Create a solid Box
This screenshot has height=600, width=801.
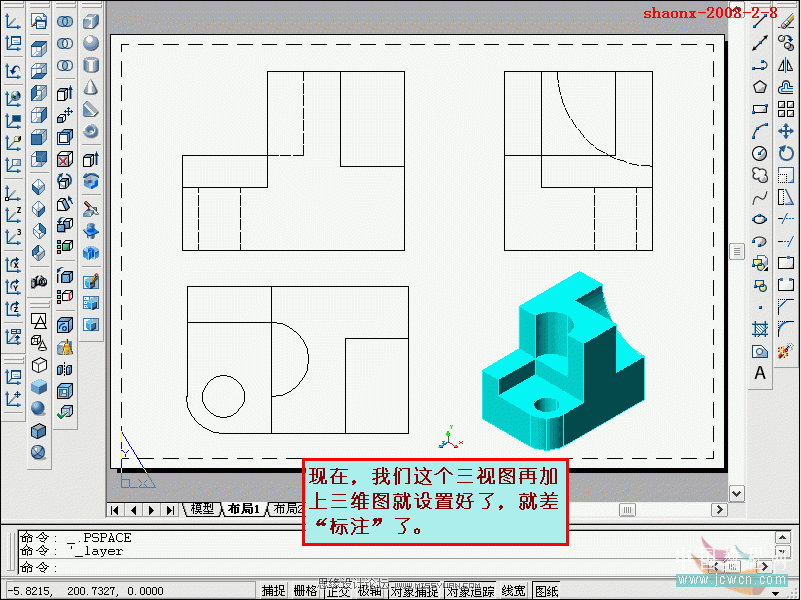(91, 21)
